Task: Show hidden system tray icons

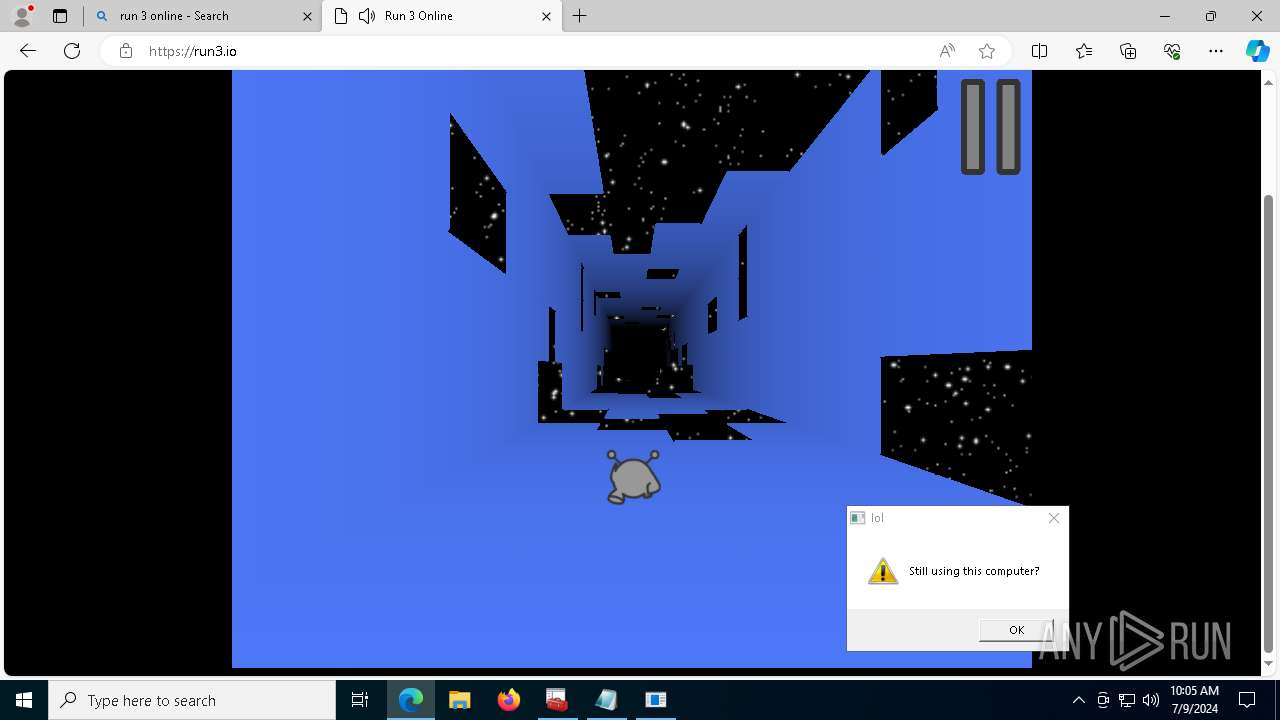Action: click(1078, 700)
